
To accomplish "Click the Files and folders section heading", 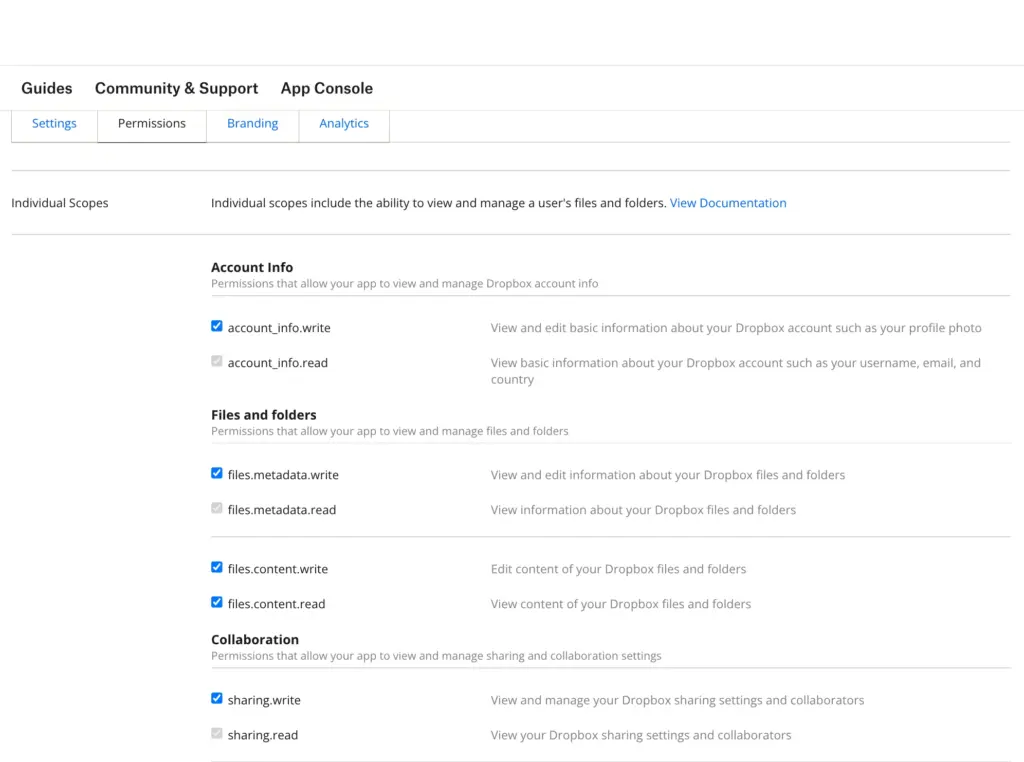I will click(263, 414).
